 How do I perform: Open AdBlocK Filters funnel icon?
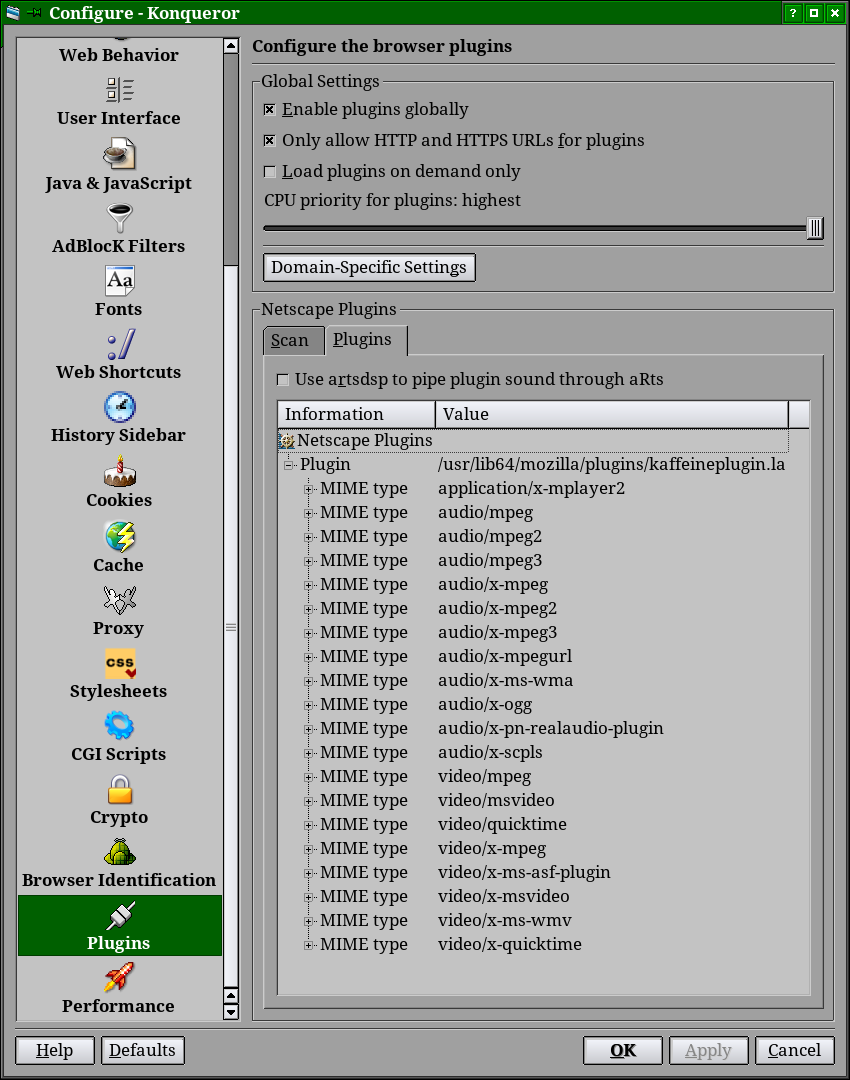tap(120, 218)
